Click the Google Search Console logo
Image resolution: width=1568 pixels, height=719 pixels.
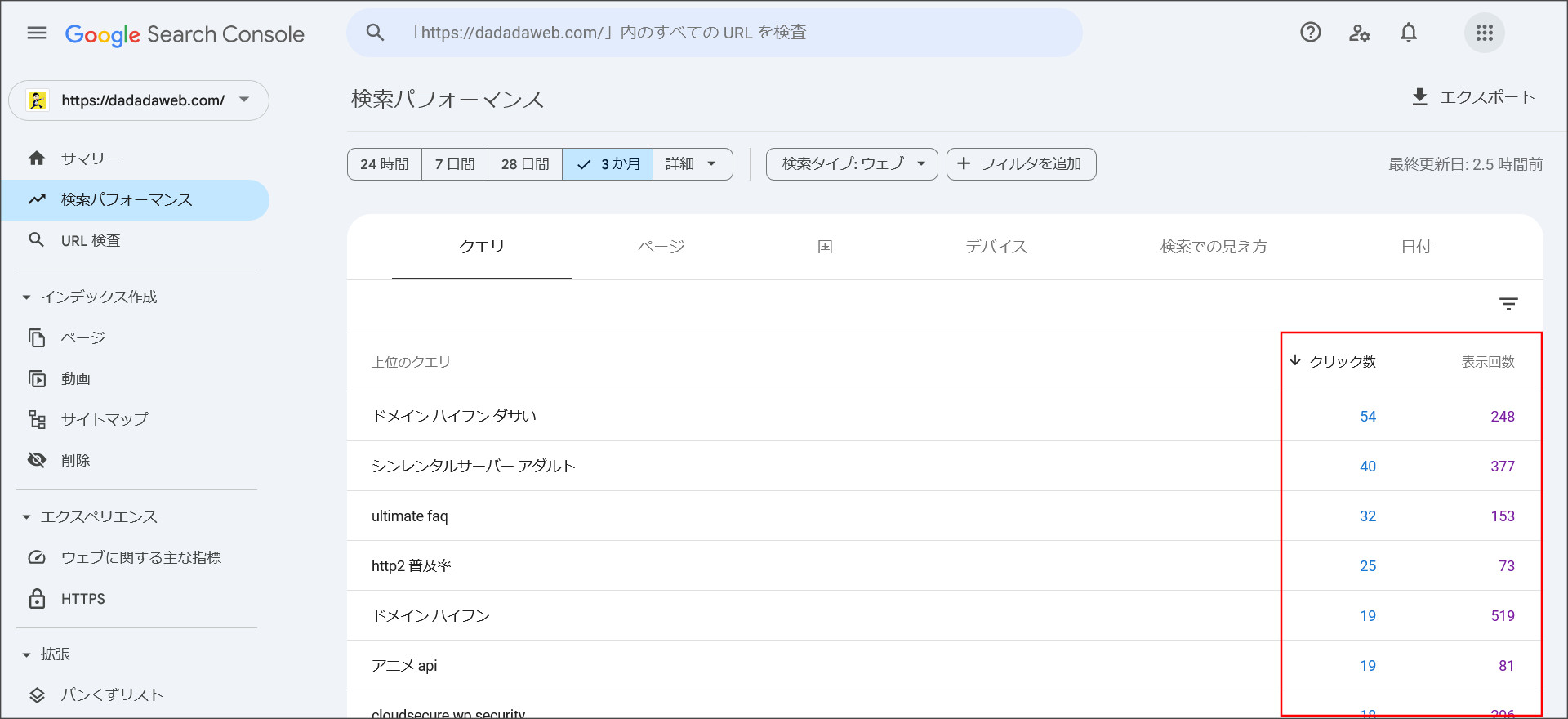pos(185,34)
